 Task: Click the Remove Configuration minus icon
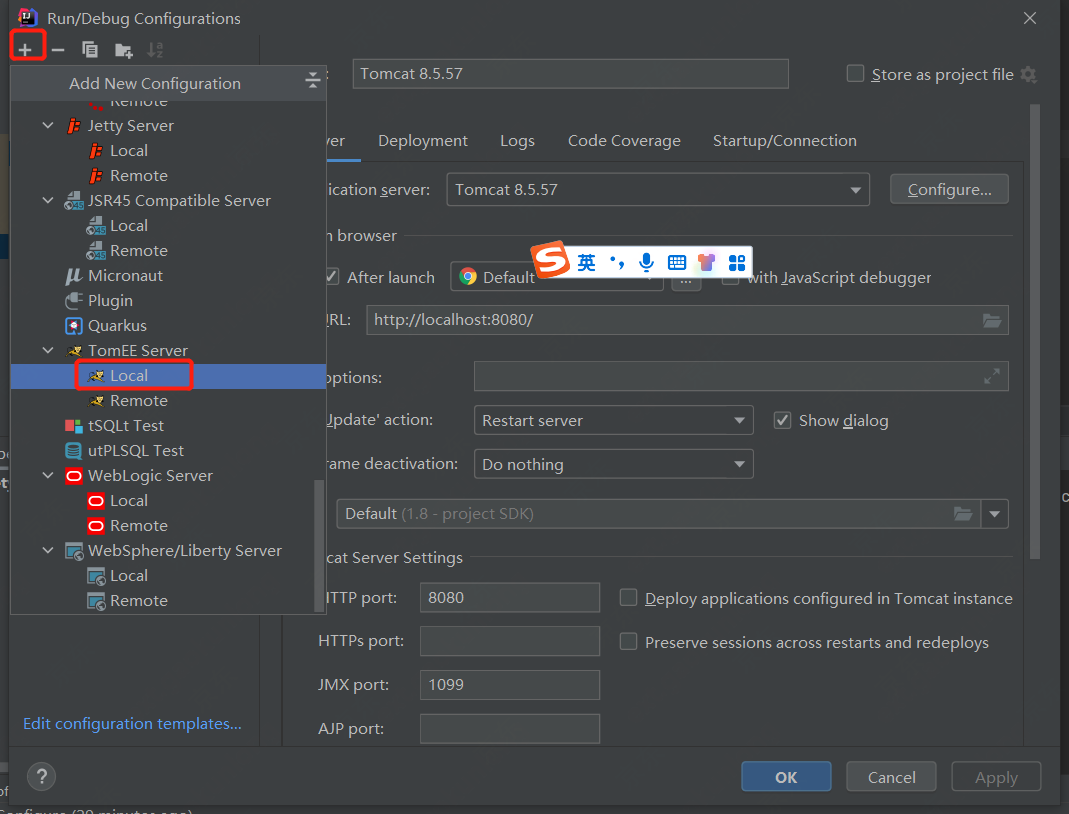pos(58,50)
